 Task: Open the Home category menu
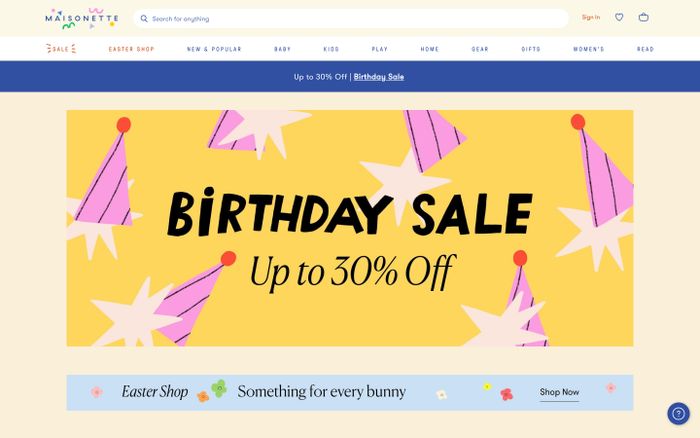[x=429, y=49]
